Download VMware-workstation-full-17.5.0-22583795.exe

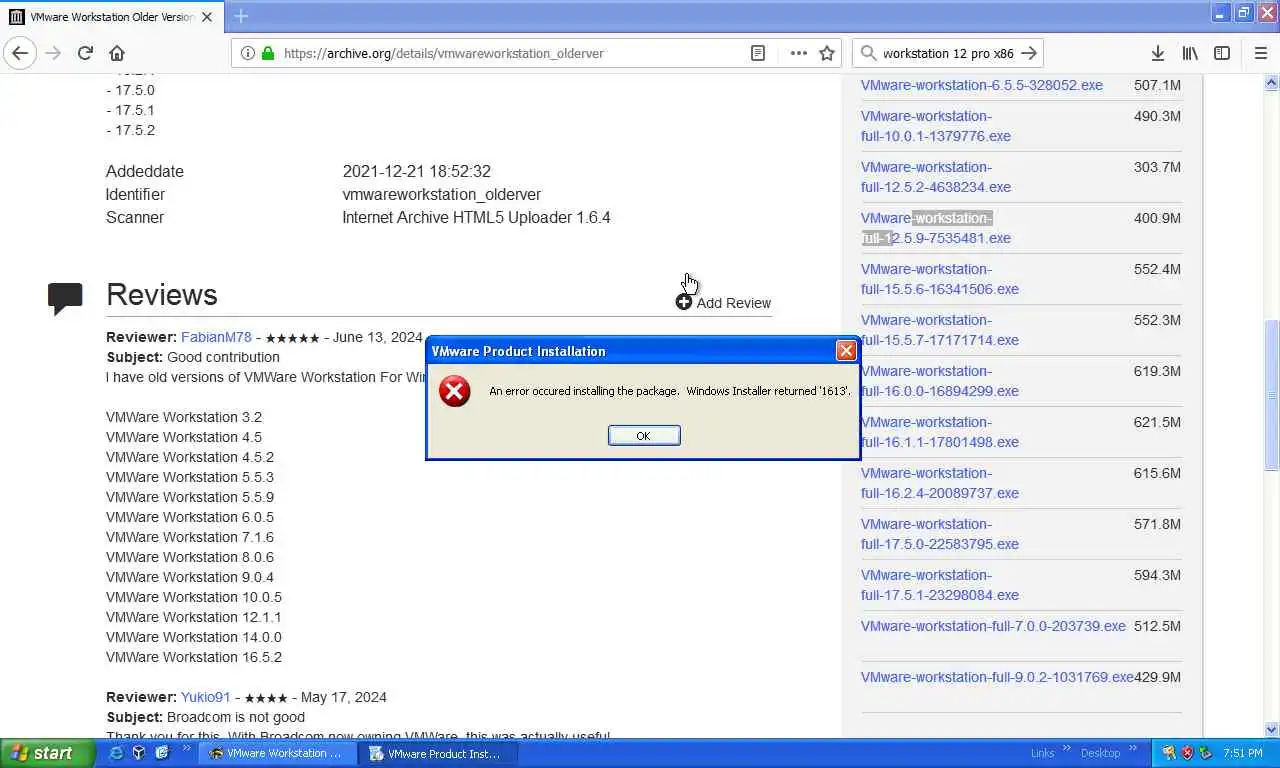click(x=939, y=534)
